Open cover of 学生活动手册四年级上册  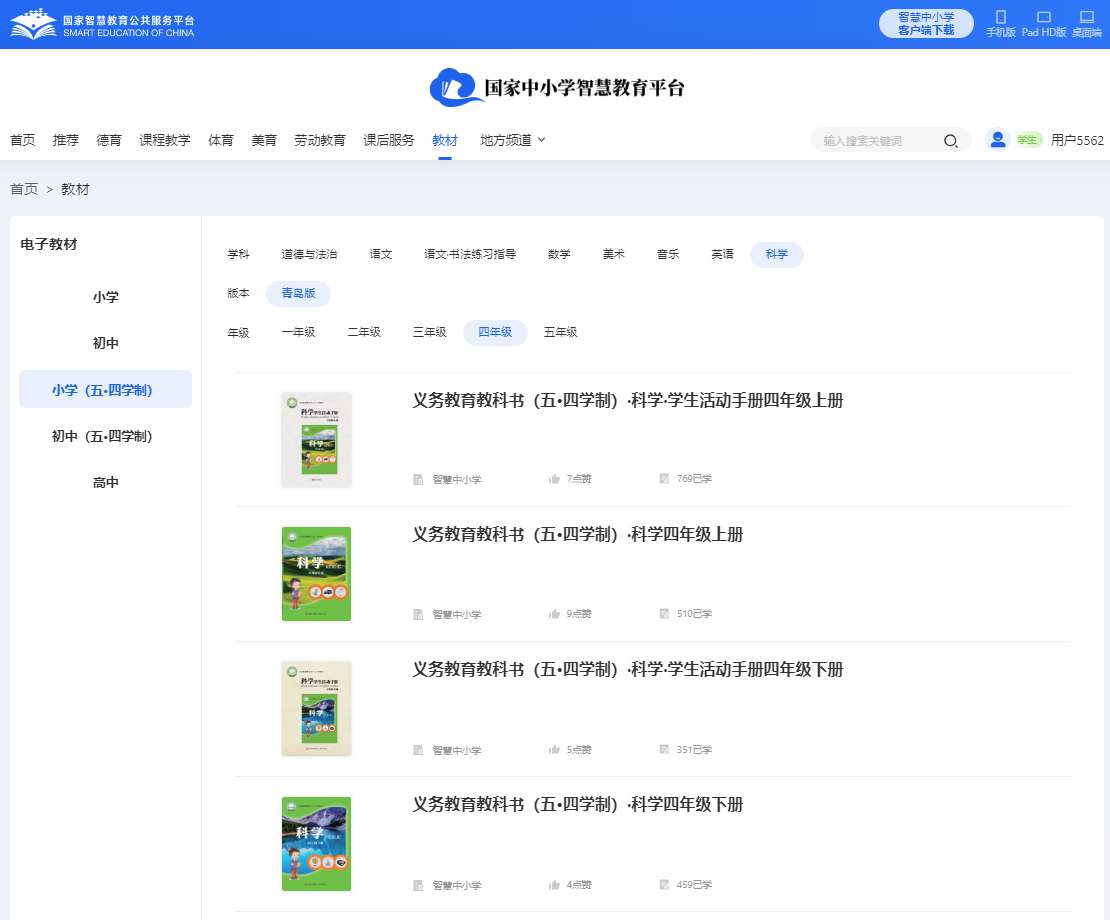coord(316,439)
